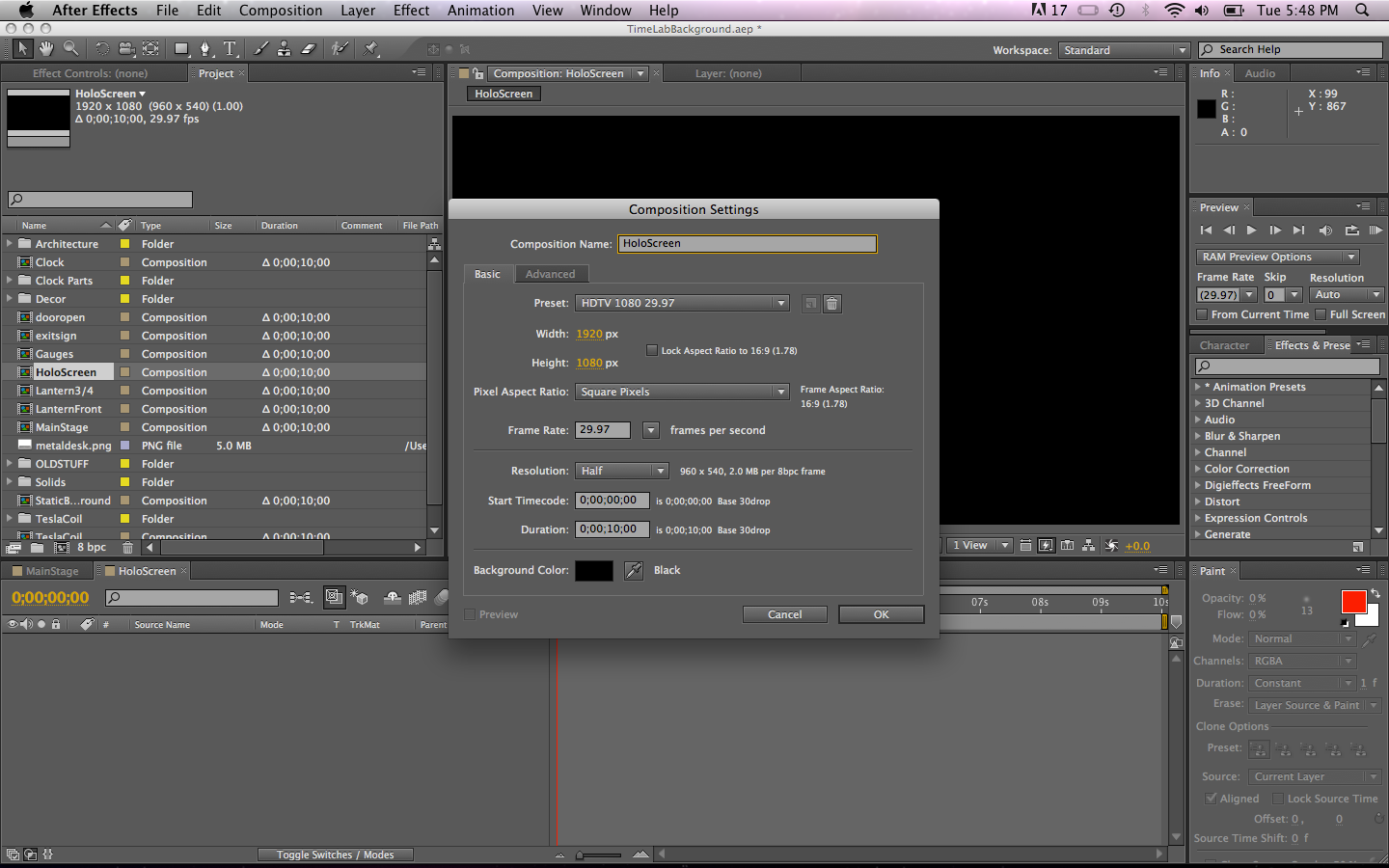Select the Pan Behind tool
Image resolution: width=1389 pixels, height=868 pixels.
[150, 49]
